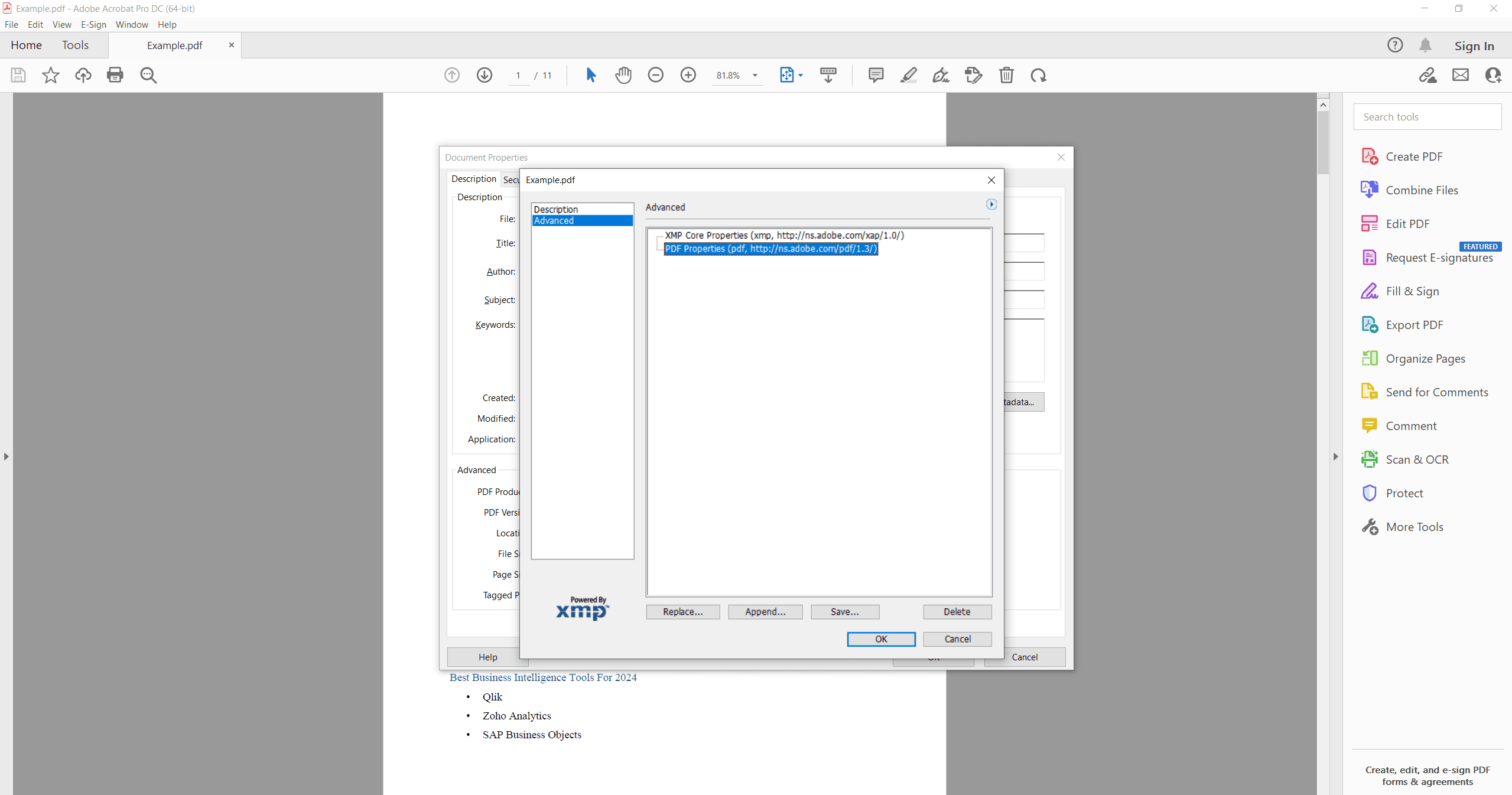The width and height of the screenshot is (1512, 795).
Task: Open the Help question mark icon
Action: point(1395,45)
